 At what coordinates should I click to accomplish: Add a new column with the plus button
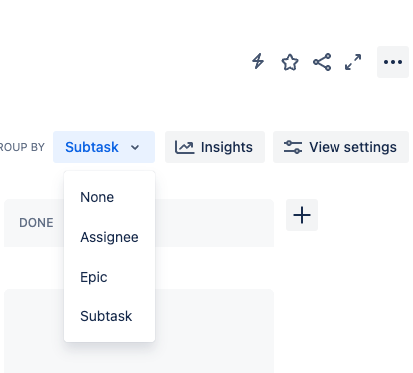[x=302, y=215]
